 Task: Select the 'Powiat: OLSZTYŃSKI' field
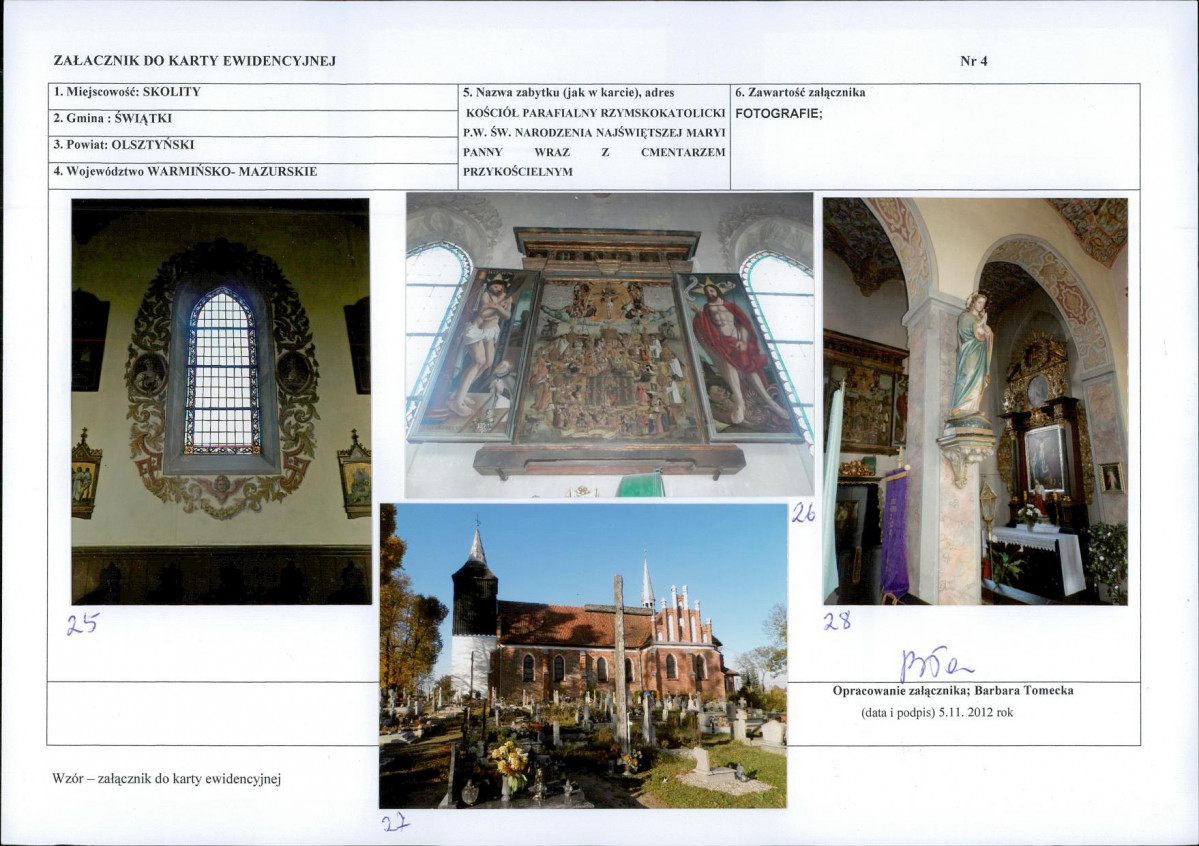(252, 150)
